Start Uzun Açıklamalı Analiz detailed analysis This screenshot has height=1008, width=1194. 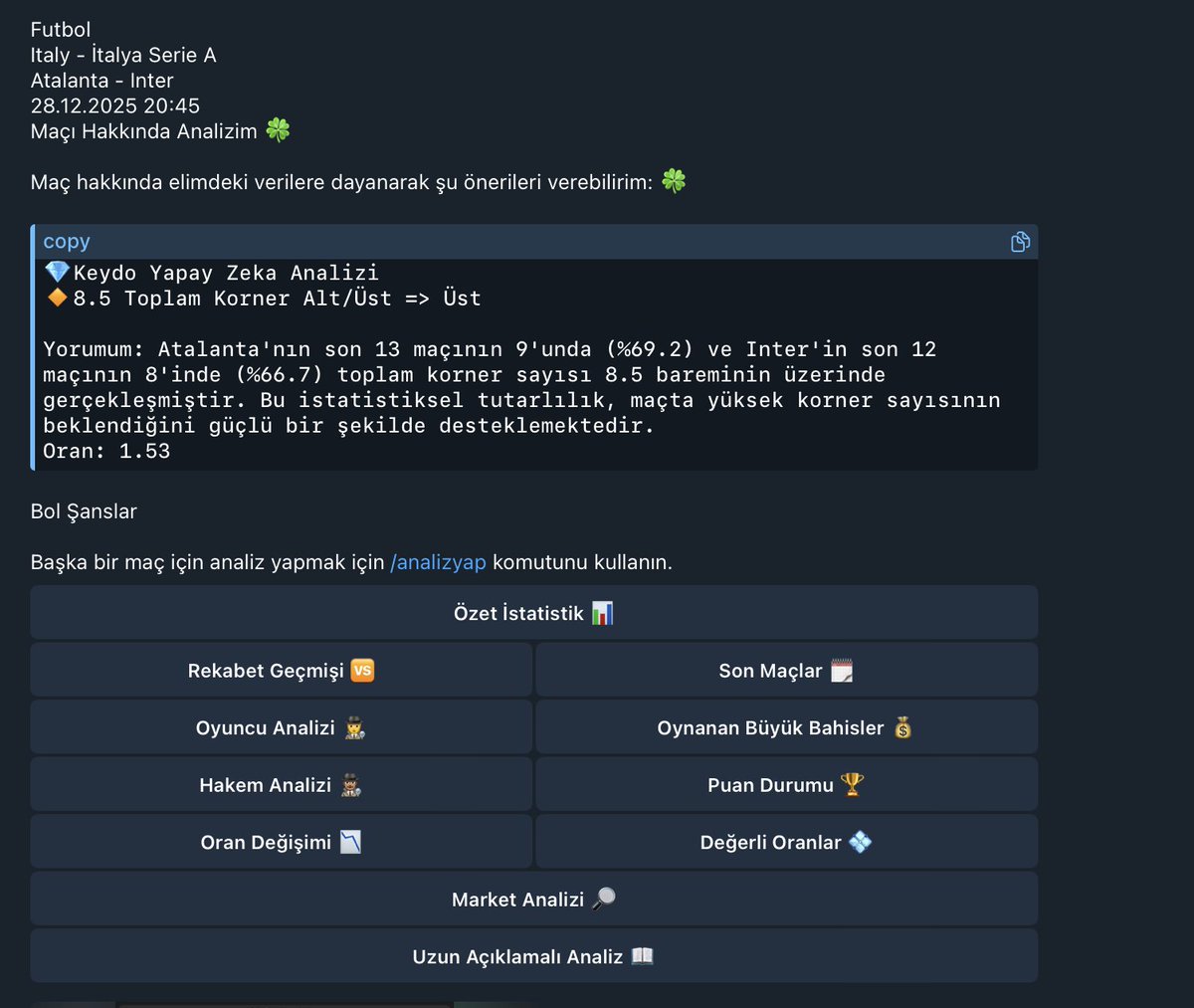[533, 955]
